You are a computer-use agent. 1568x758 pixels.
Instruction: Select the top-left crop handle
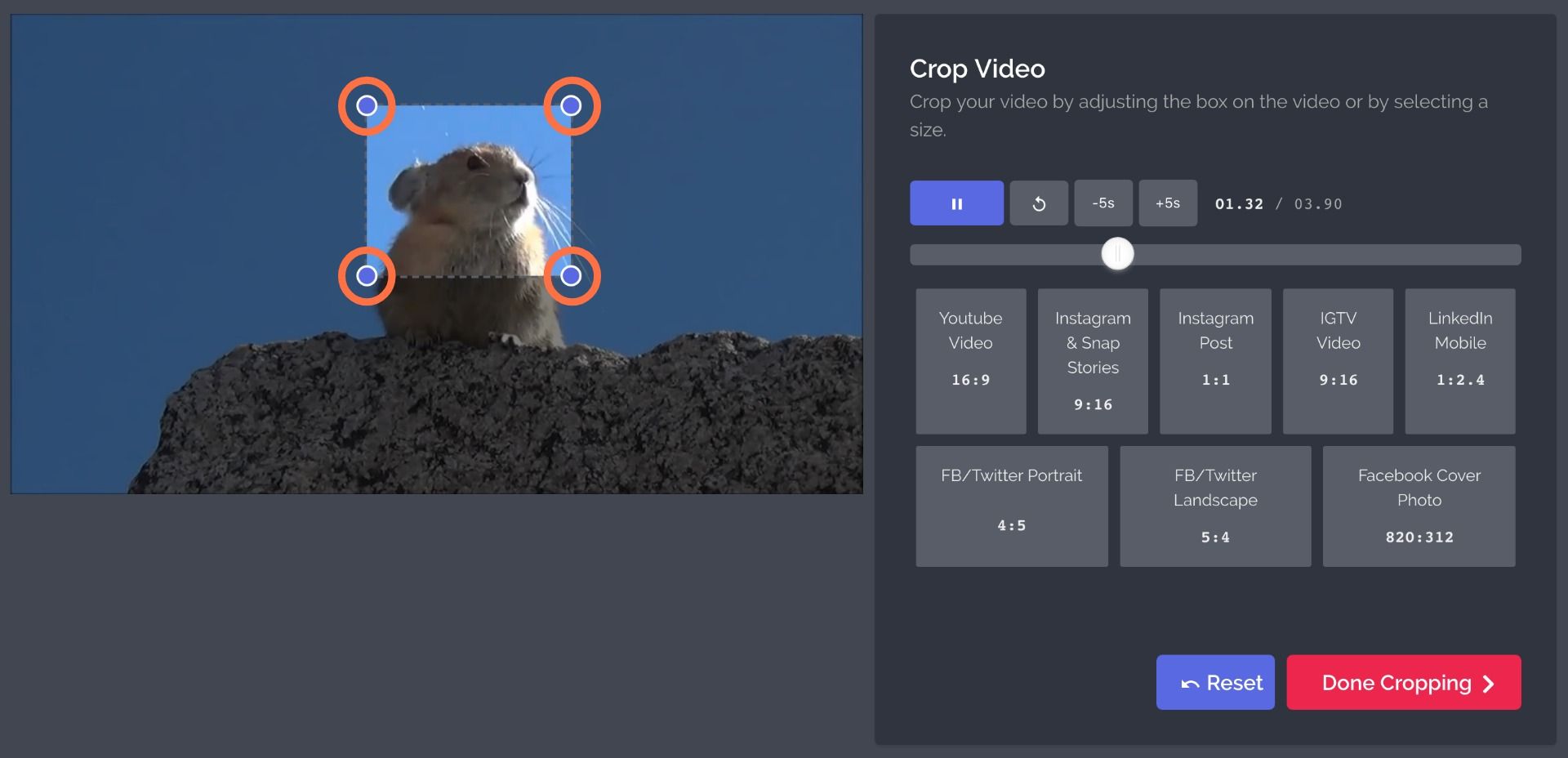pos(366,105)
